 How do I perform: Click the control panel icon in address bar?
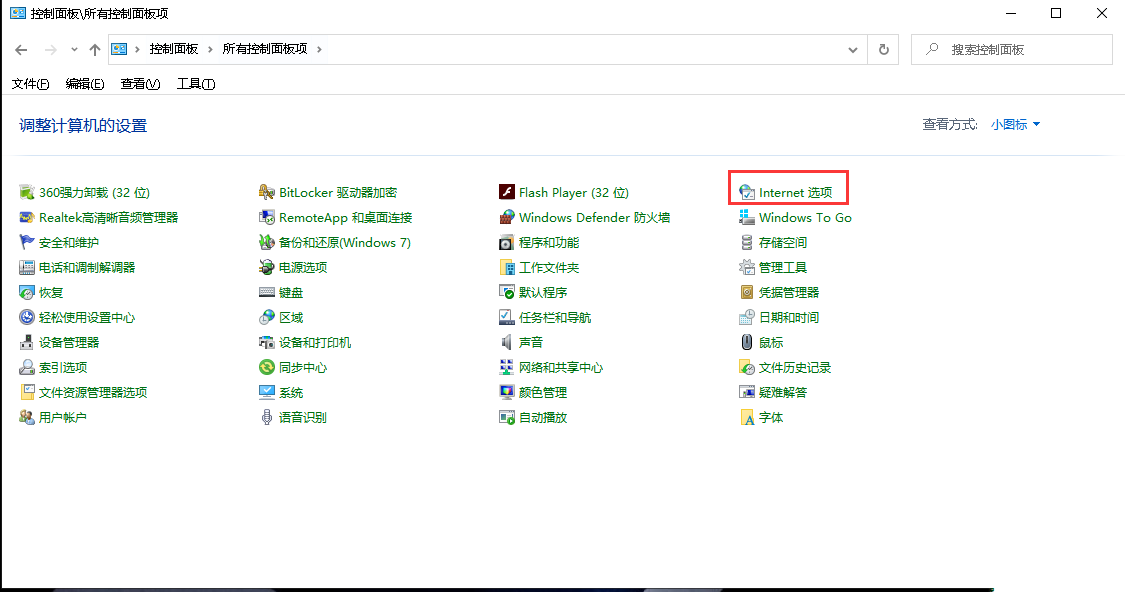click(x=119, y=49)
